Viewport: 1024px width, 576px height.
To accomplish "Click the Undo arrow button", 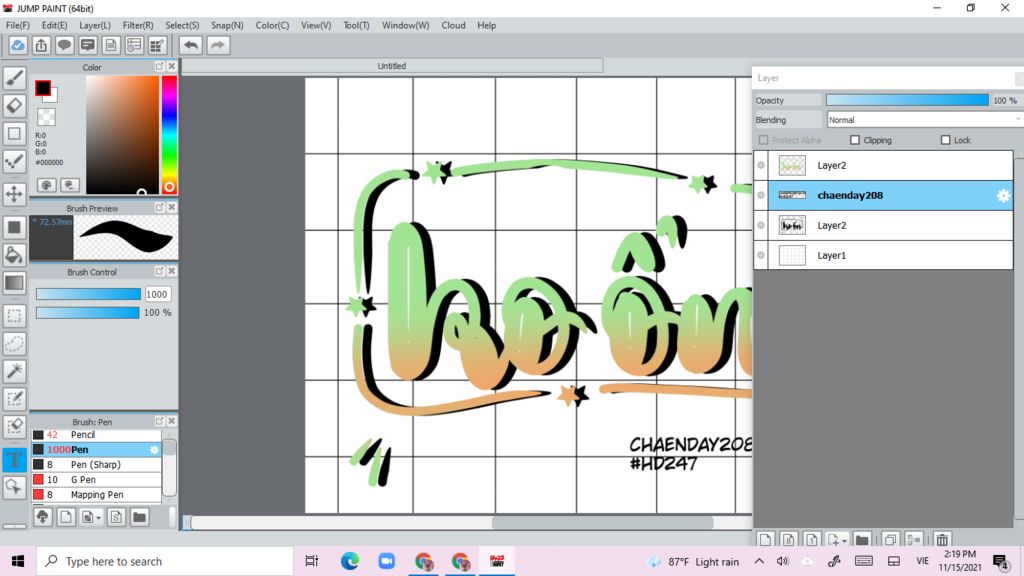I will click(x=191, y=45).
